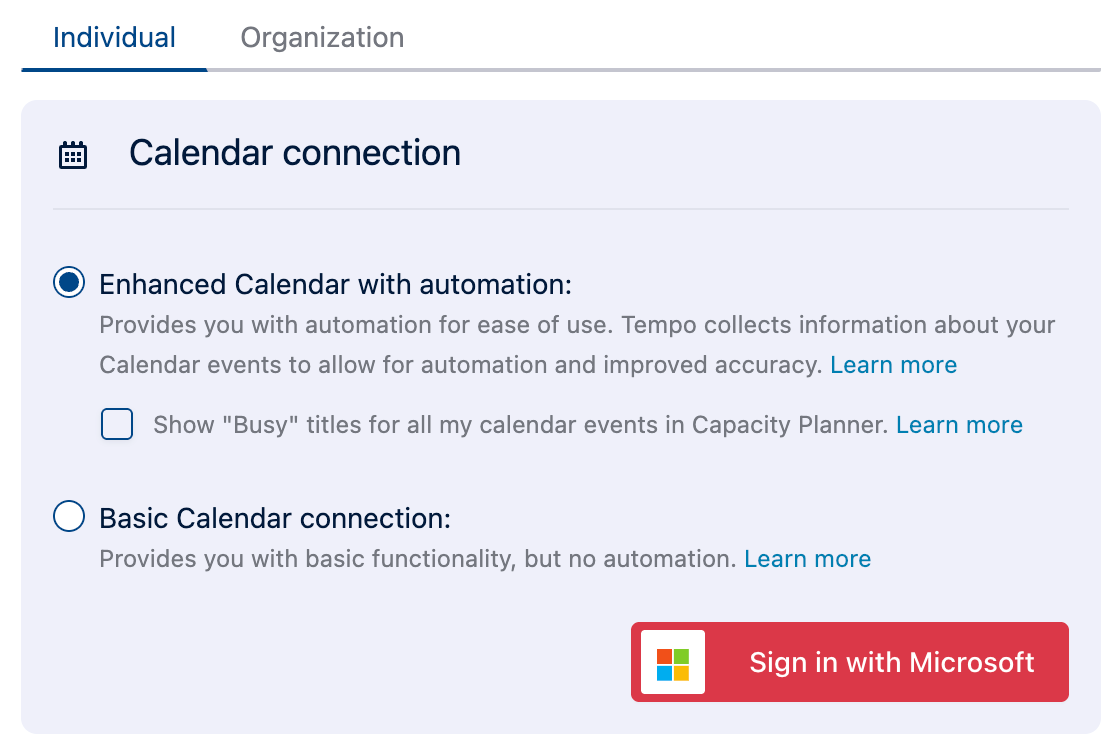Open Learn more about Enhanced Calendar automation
This screenshot has height=752, width=1118.
click(x=893, y=364)
